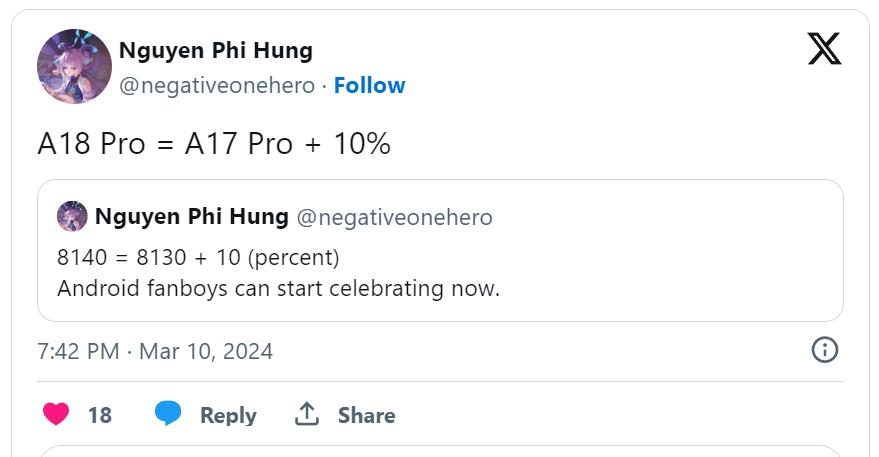Open Nguyen Phi Hung's name in the tweet header
Screen dimensions: 879x457
tap(215, 50)
